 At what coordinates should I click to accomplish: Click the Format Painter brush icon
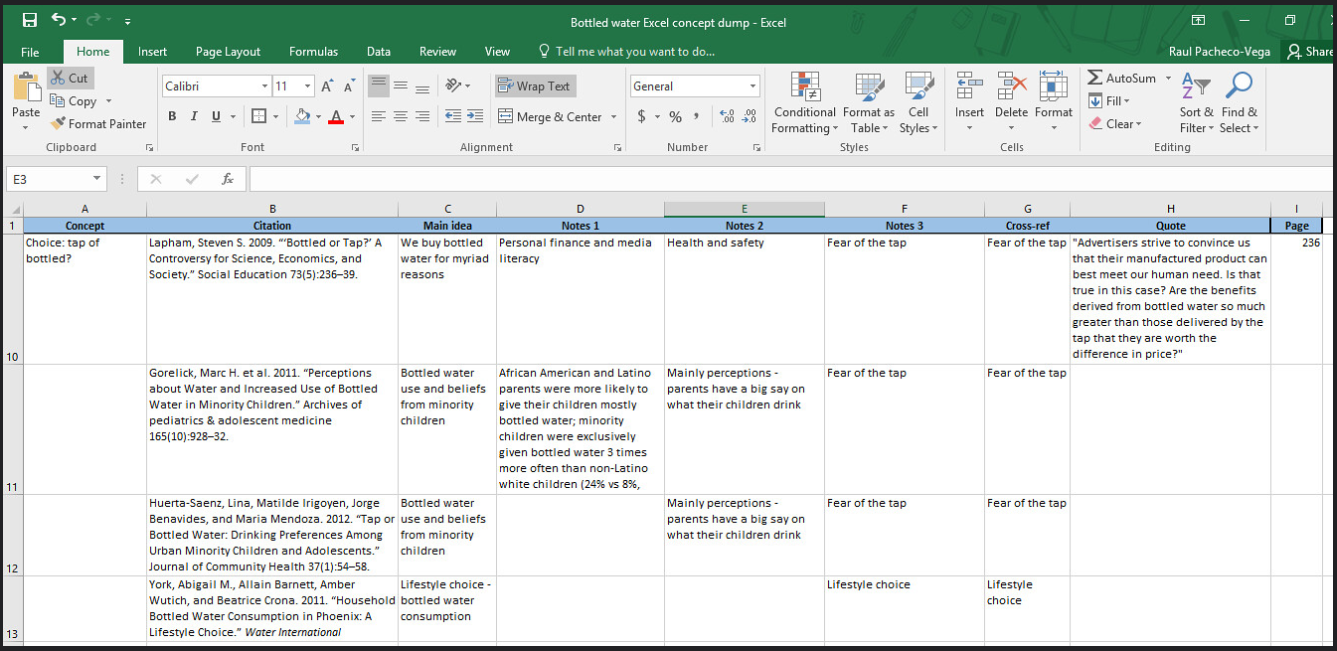59,124
